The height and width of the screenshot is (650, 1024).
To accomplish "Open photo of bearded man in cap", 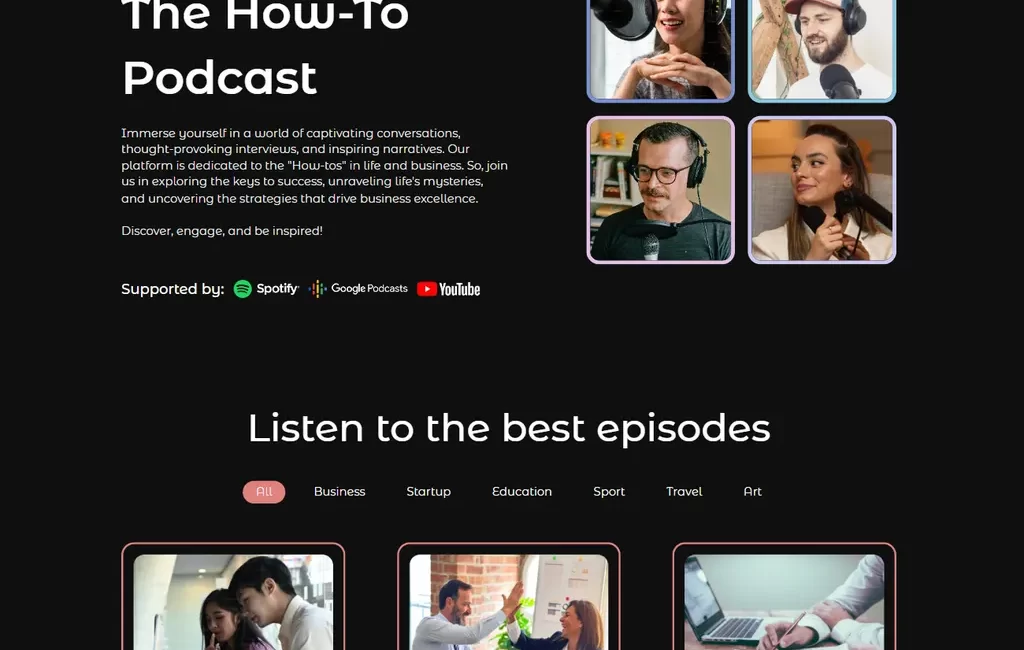I will [x=822, y=50].
